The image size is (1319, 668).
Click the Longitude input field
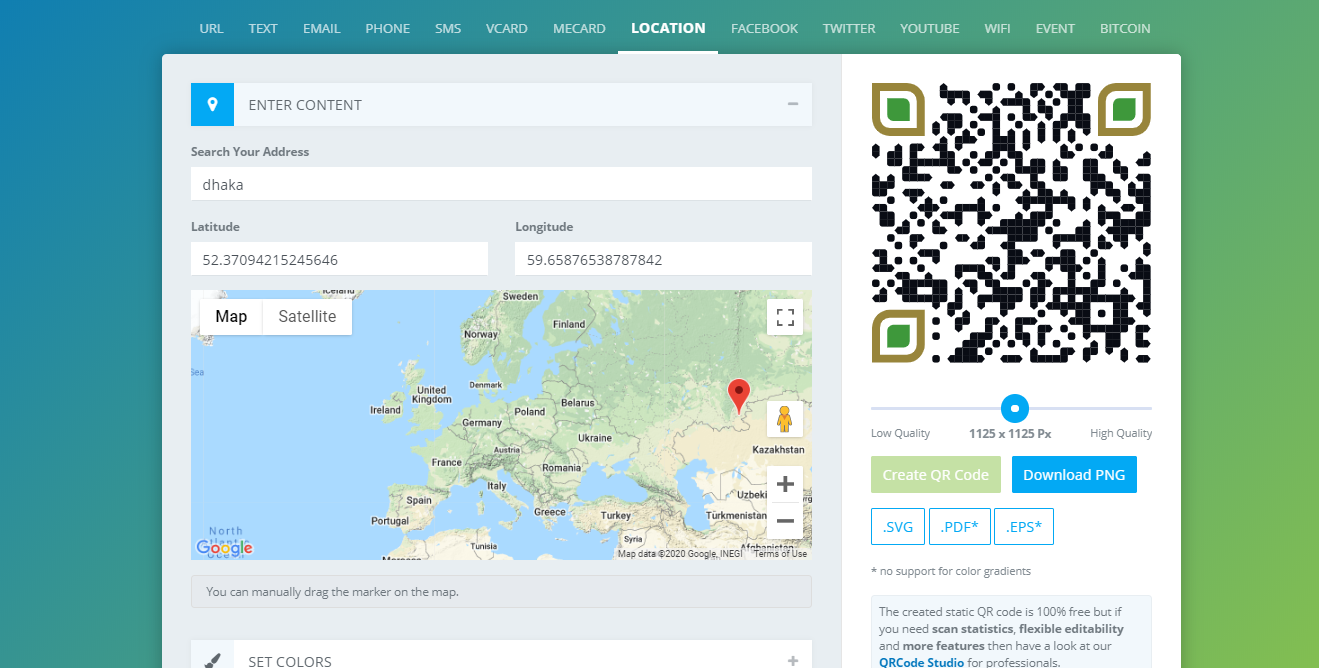[x=663, y=259]
